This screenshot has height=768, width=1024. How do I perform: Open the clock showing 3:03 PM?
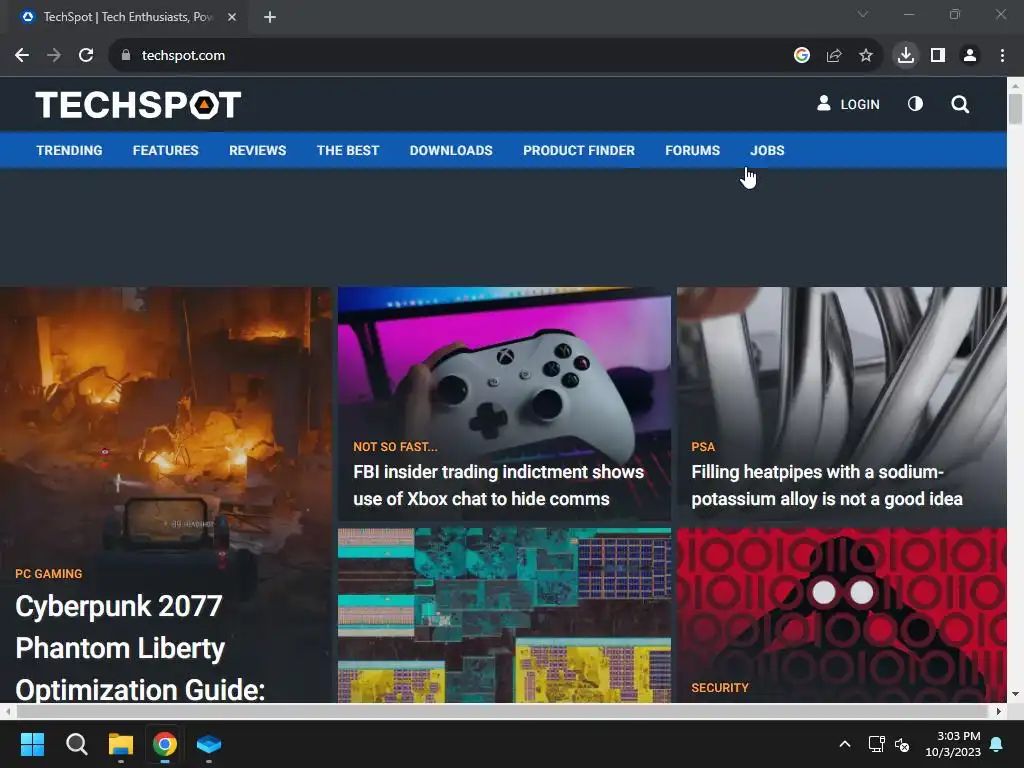coord(953,744)
